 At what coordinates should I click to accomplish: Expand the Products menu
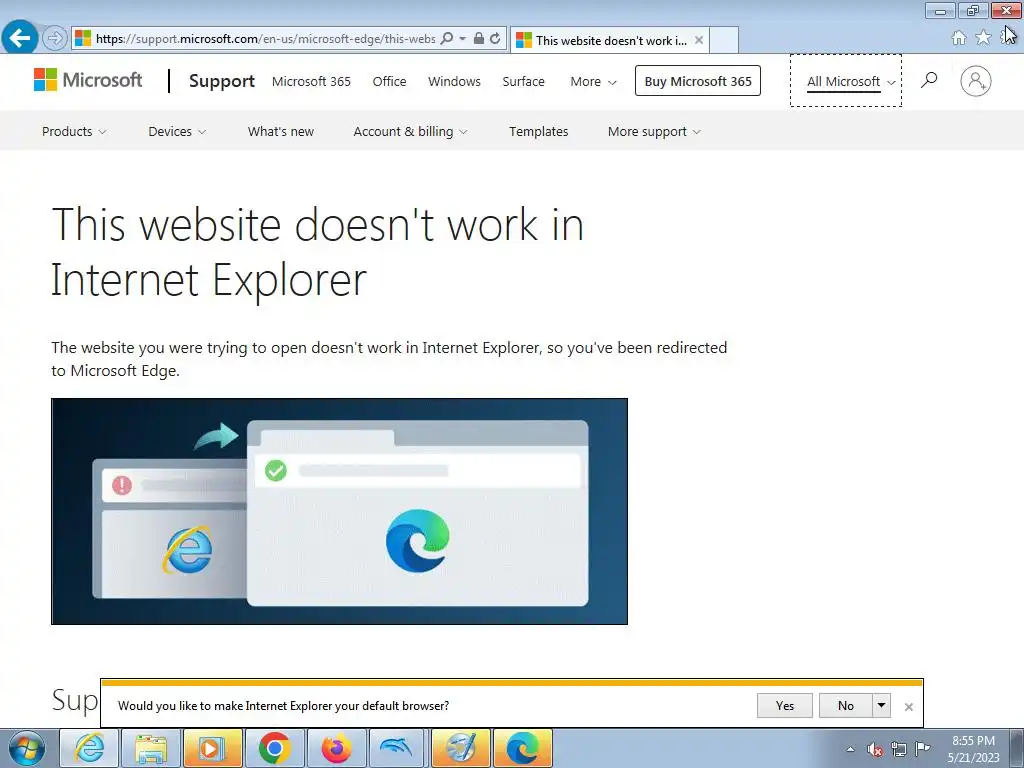pyautogui.click(x=74, y=131)
